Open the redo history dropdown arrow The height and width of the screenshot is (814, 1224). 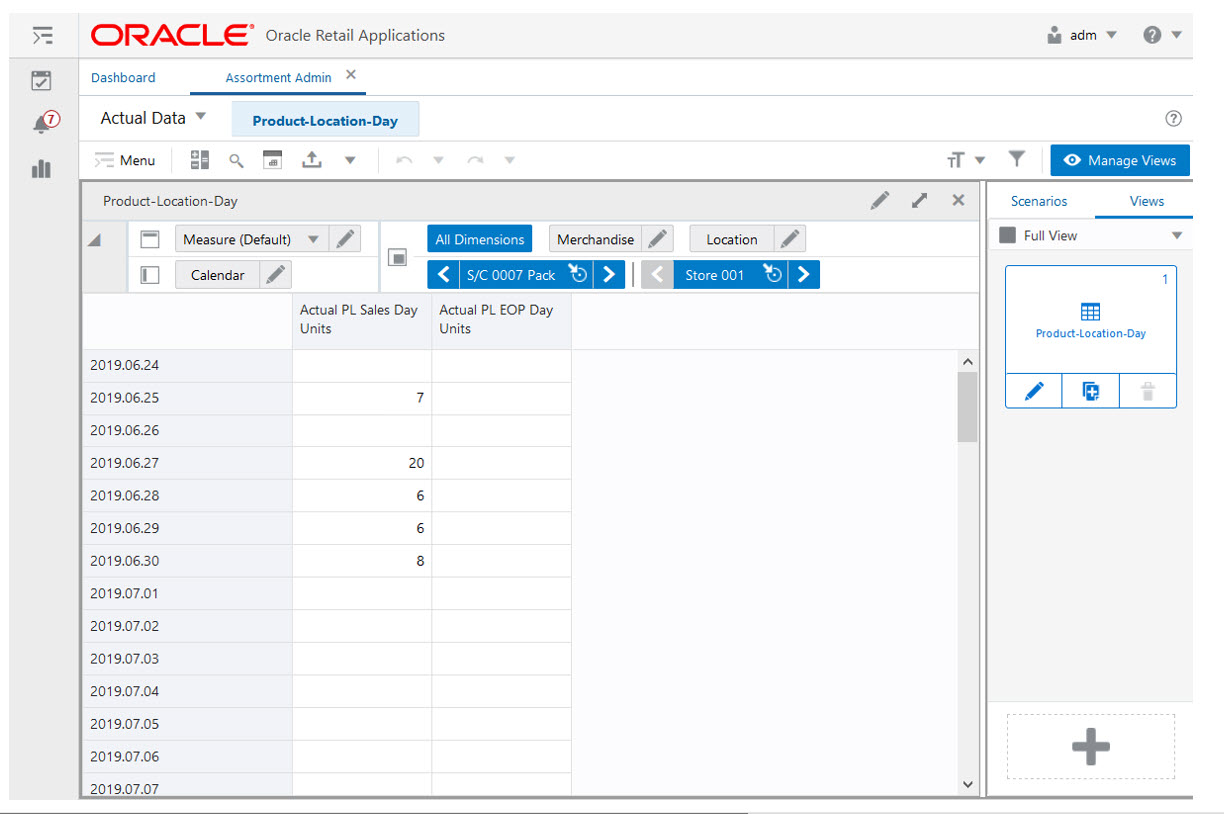(509, 160)
